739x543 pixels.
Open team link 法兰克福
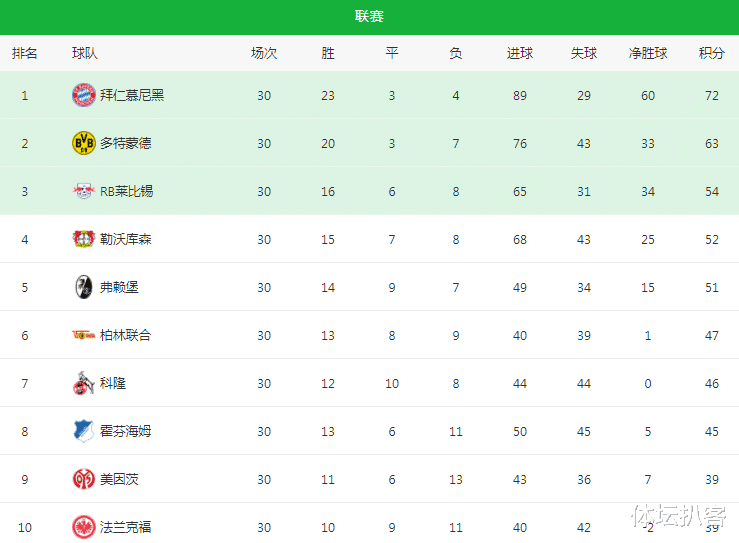125,527
